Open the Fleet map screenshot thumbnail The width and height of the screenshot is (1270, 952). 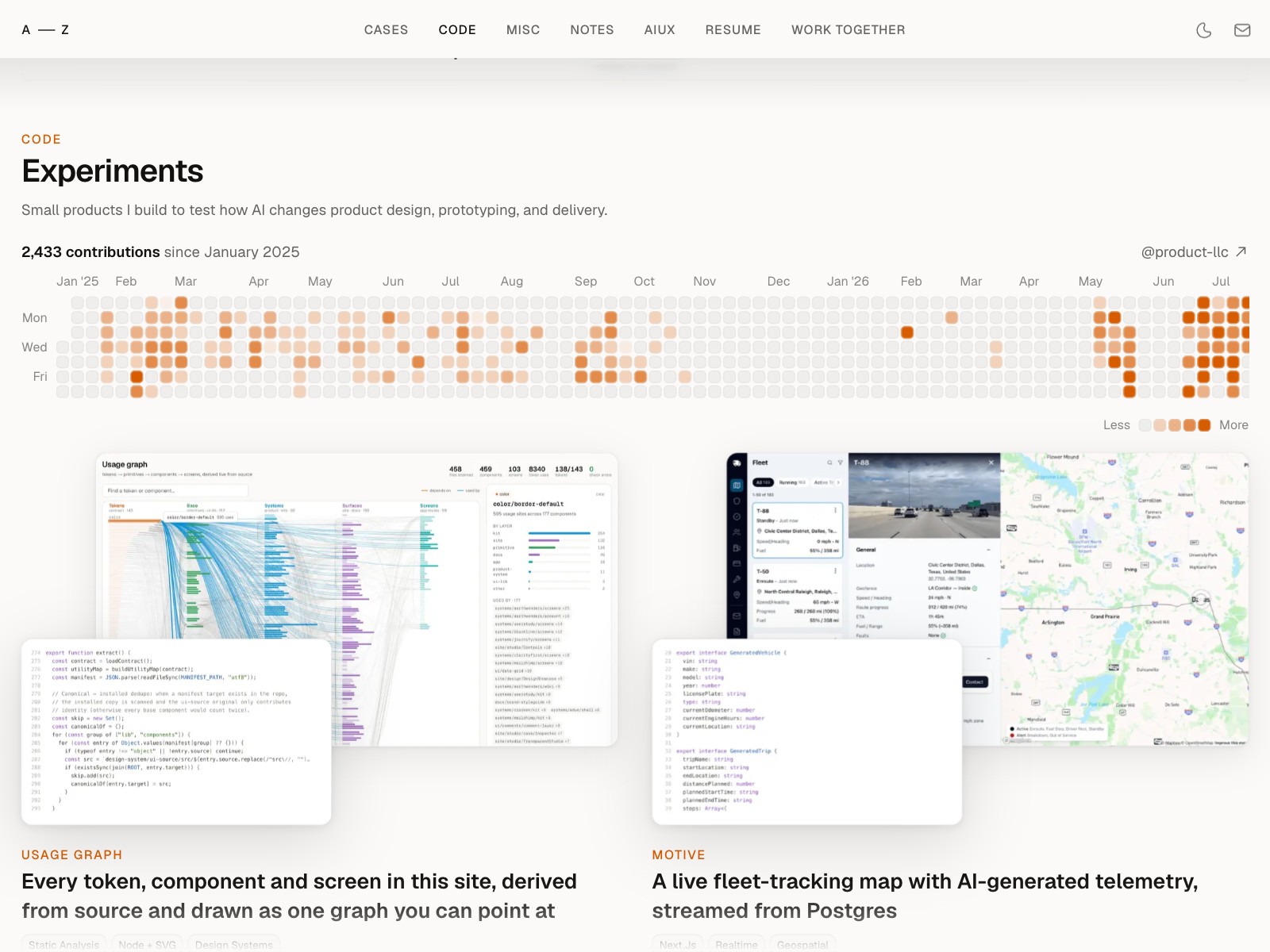[987, 599]
